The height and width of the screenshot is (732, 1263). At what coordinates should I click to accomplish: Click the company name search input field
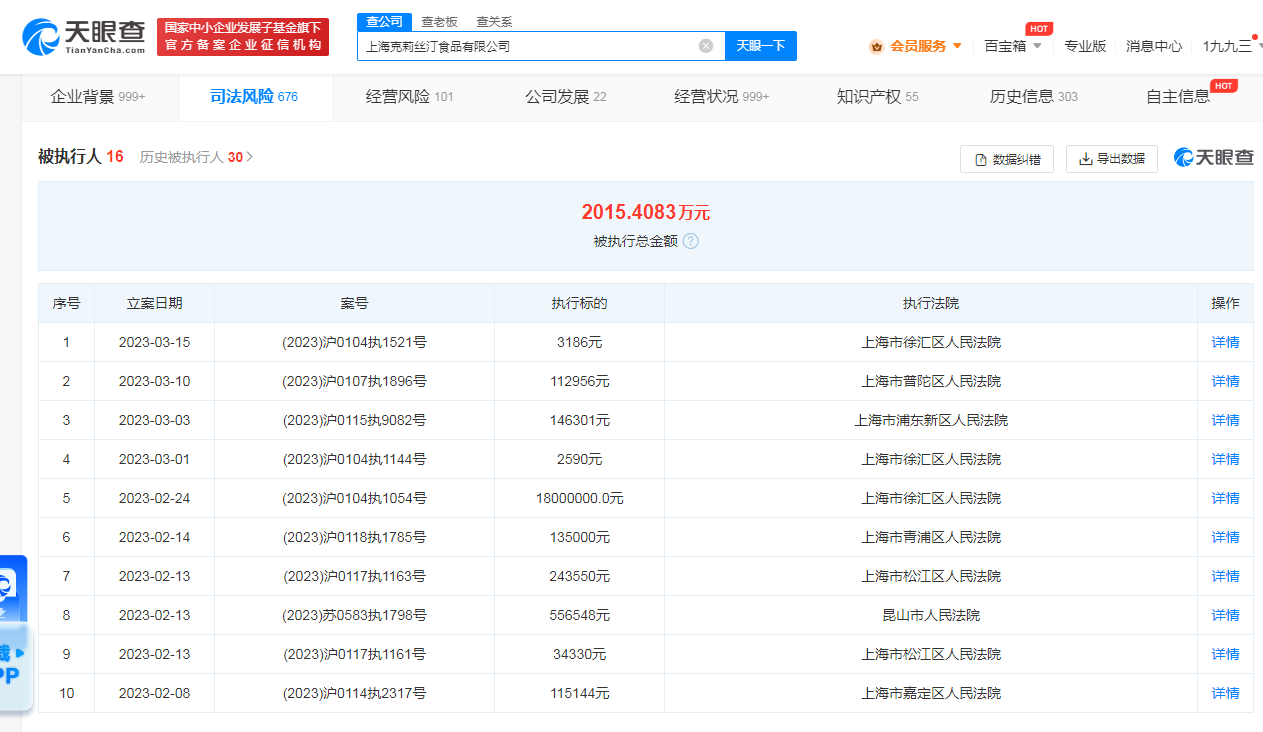point(525,46)
